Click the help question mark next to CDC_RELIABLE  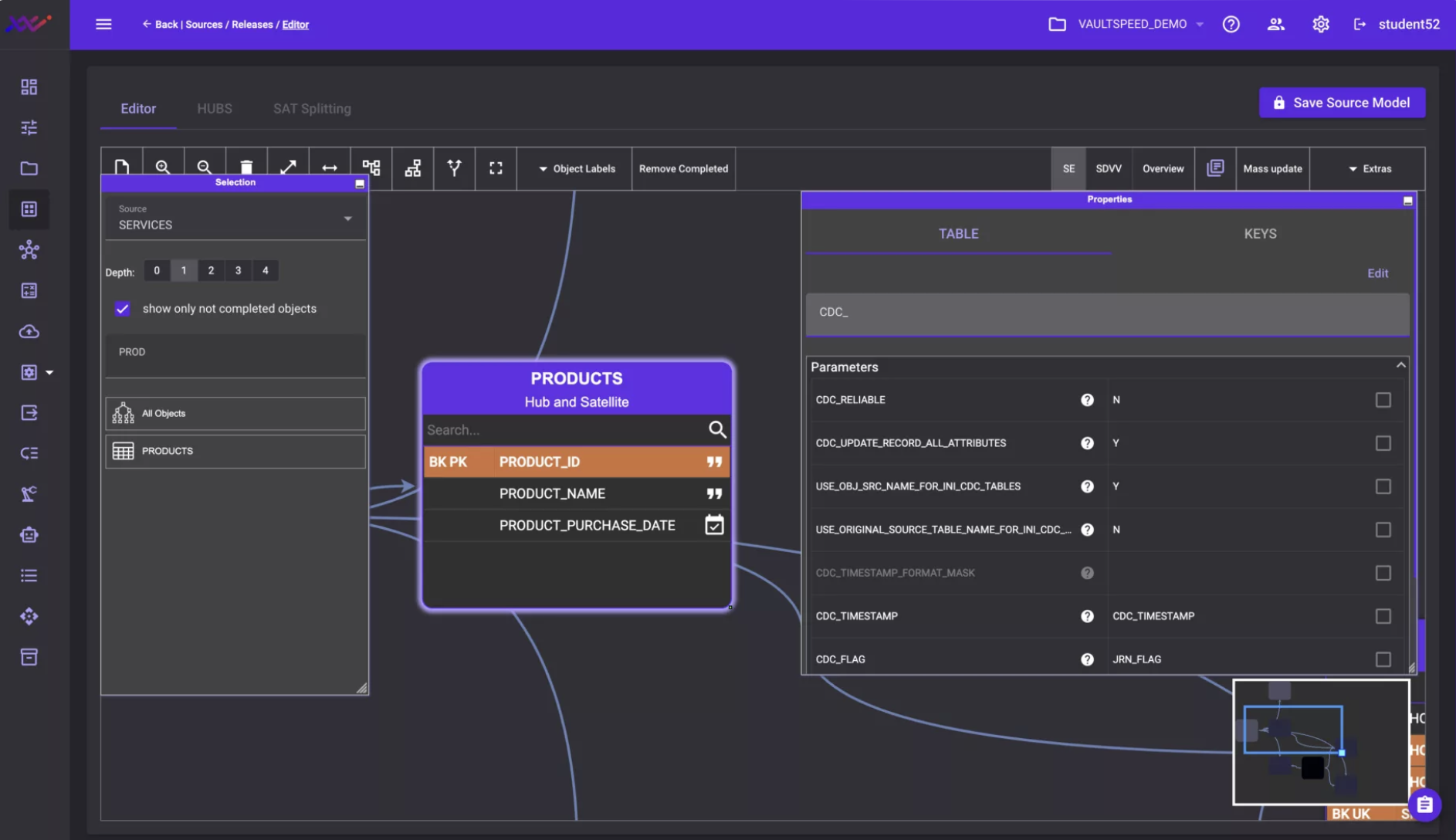(x=1087, y=400)
